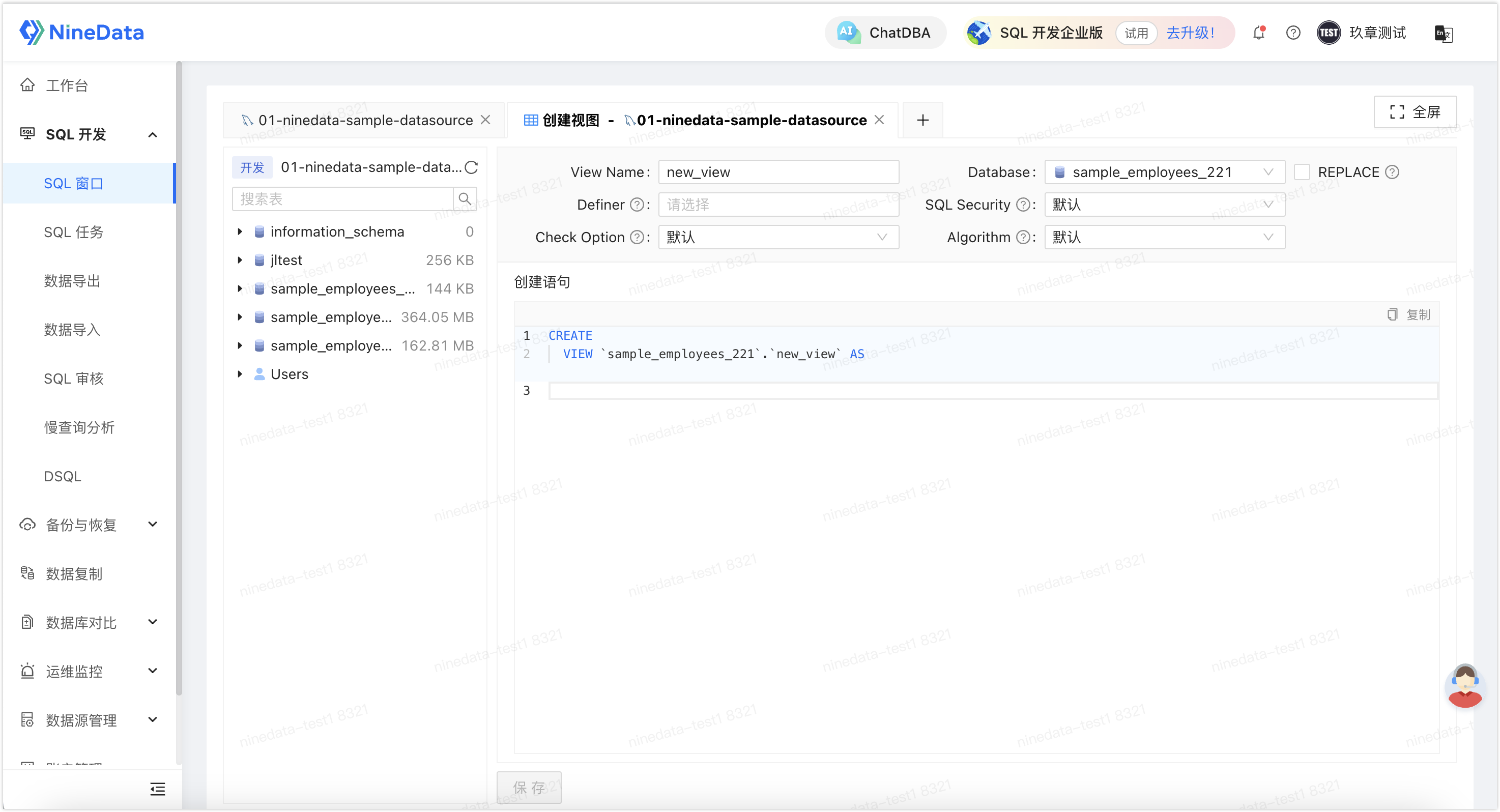
Task: Click line 3 of the SQL editor
Action: [x=993, y=391]
